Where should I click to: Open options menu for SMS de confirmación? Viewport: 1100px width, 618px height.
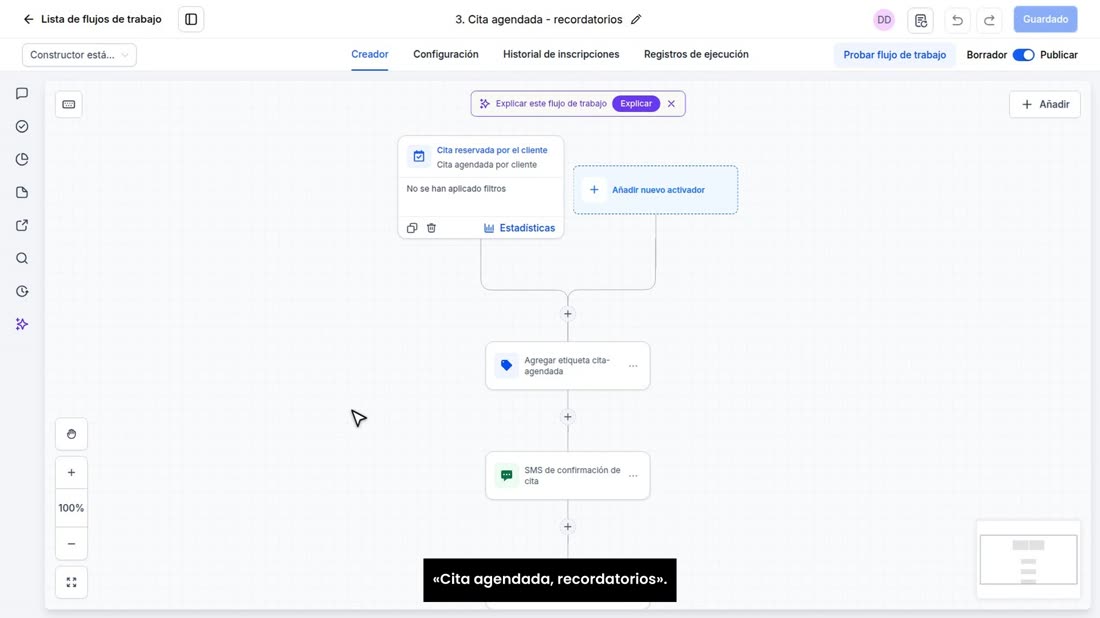[x=633, y=476]
